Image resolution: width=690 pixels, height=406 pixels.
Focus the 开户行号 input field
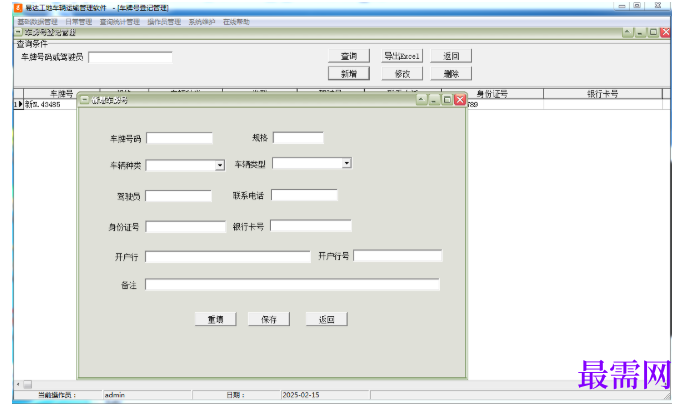397,256
